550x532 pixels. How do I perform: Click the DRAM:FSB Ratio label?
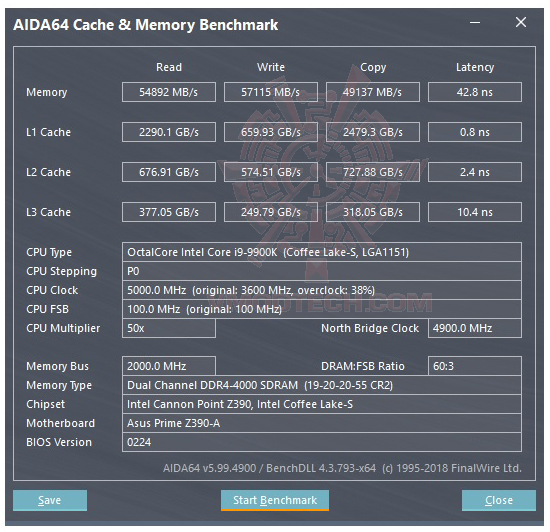coord(363,366)
